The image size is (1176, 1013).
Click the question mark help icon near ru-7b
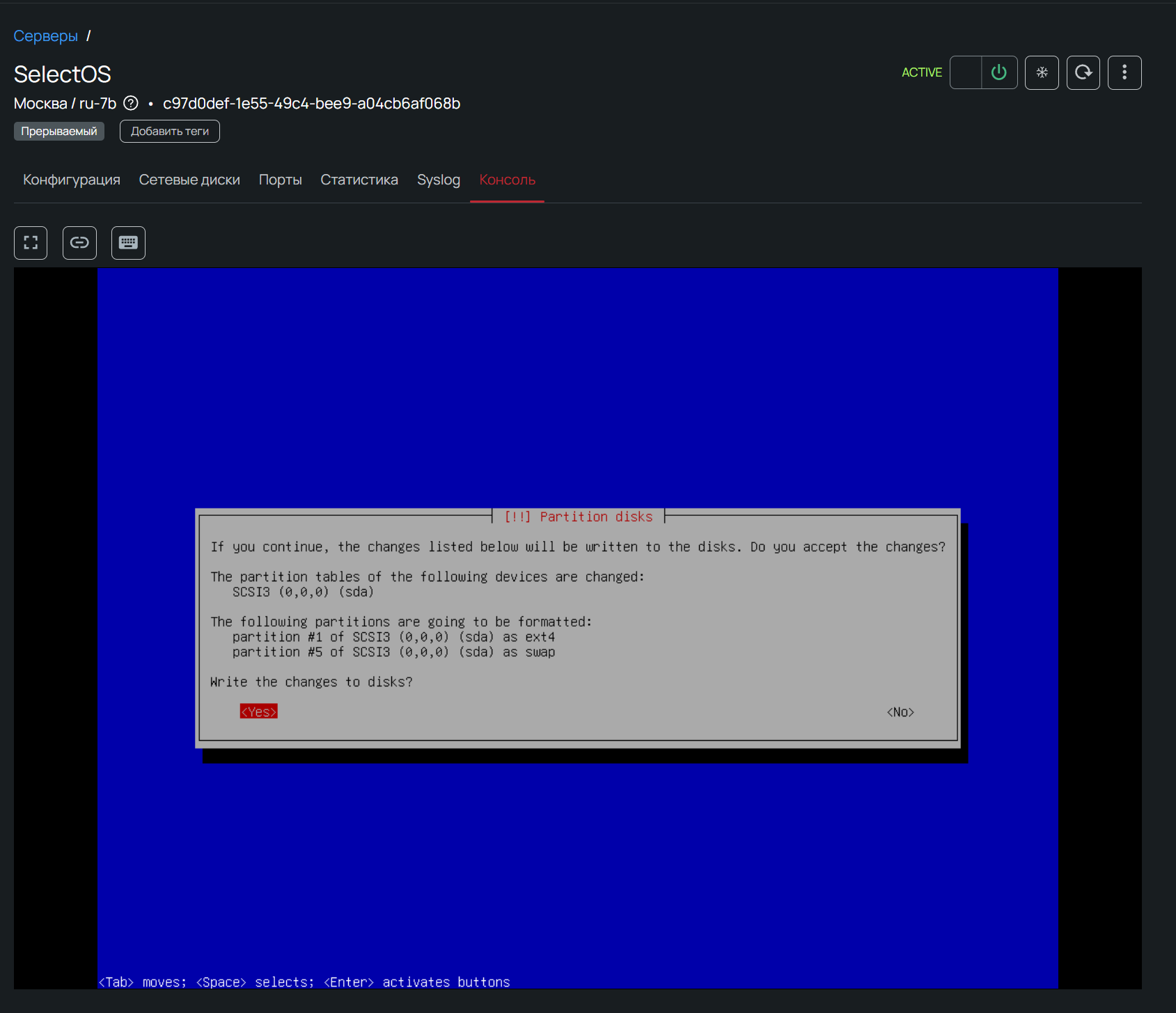click(x=131, y=104)
